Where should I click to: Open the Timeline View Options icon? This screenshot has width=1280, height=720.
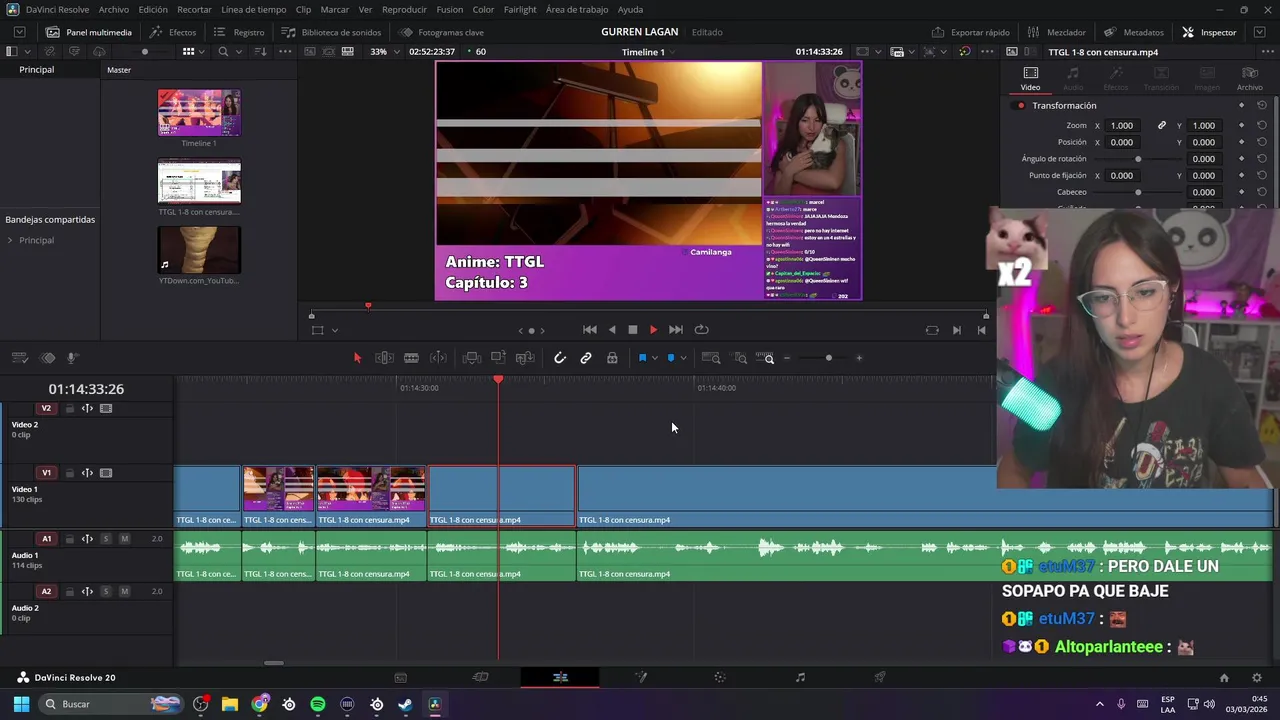click(19, 358)
